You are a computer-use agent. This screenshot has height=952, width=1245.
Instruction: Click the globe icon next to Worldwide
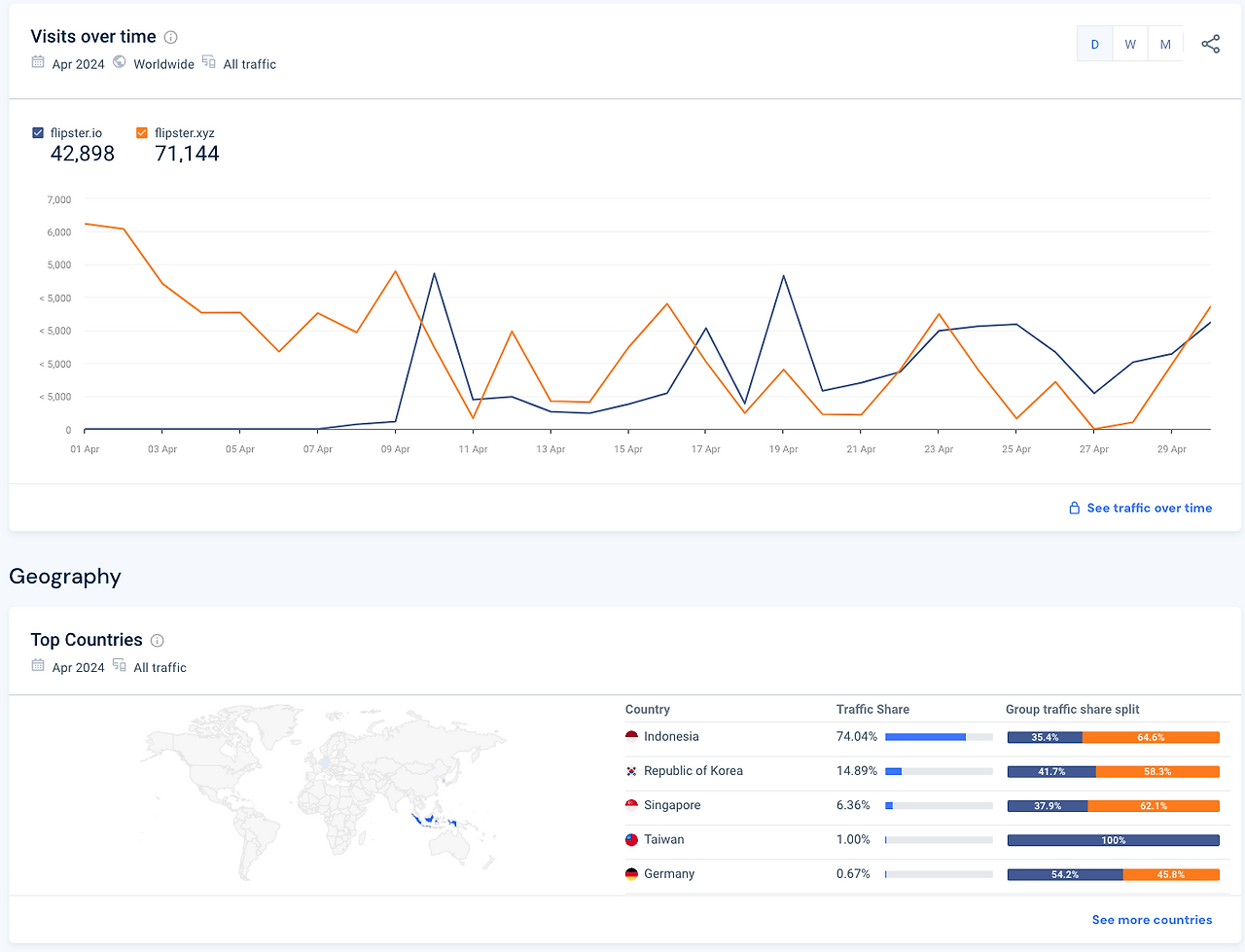coord(120,62)
